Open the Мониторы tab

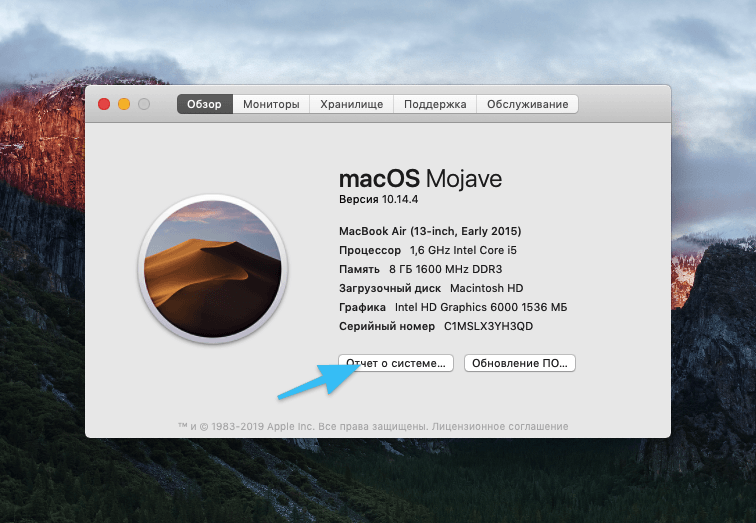coord(271,104)
